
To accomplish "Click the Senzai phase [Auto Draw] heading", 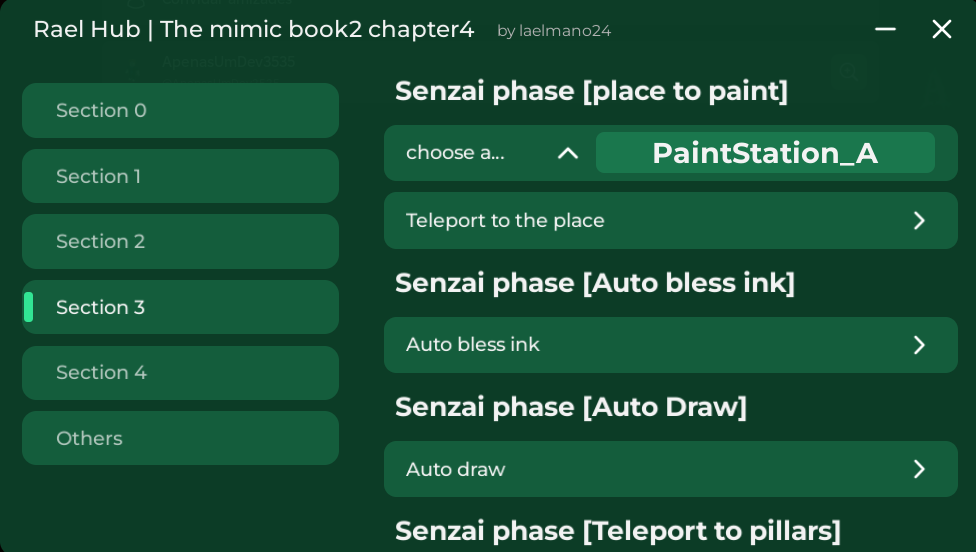I will click(571, 407).
